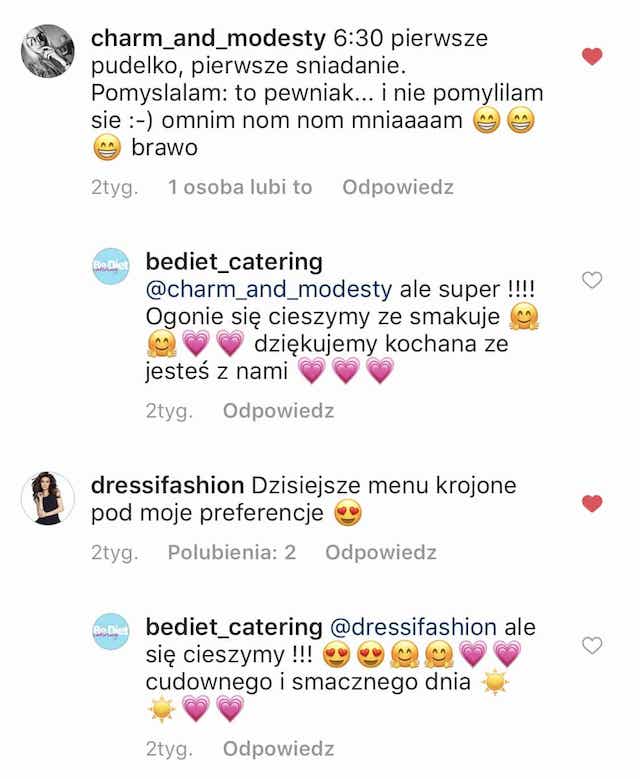Click the @charm_and_modesty mention
This screenshot has width=640, height=779.
click(x=269, y=290)
